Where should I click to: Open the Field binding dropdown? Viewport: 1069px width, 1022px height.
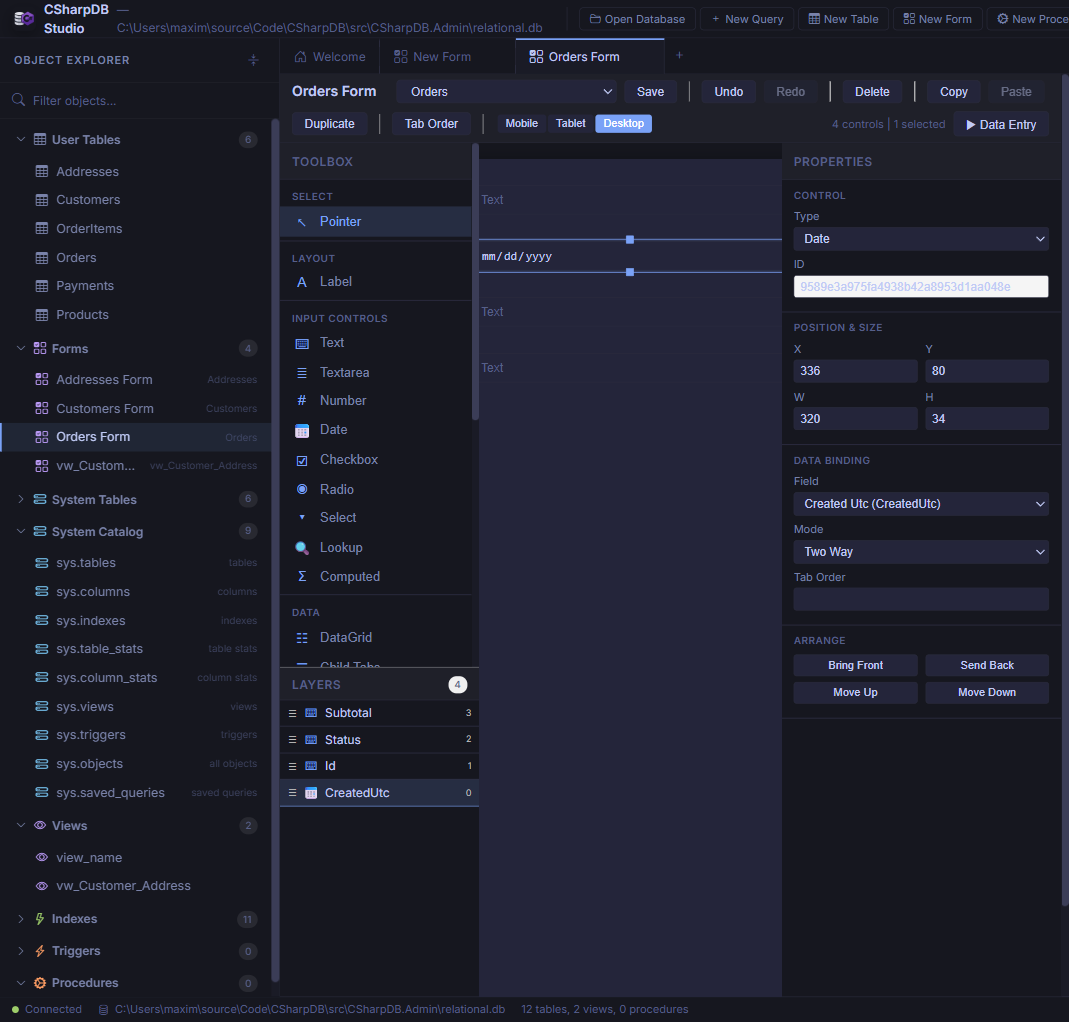coord(920,504)
